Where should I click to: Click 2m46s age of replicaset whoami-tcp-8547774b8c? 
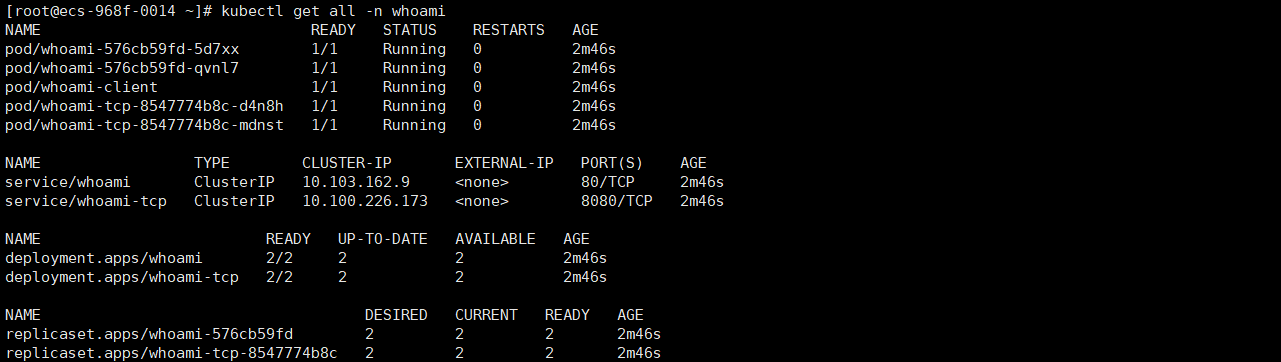pyautogui.click(x=639, y=353)
